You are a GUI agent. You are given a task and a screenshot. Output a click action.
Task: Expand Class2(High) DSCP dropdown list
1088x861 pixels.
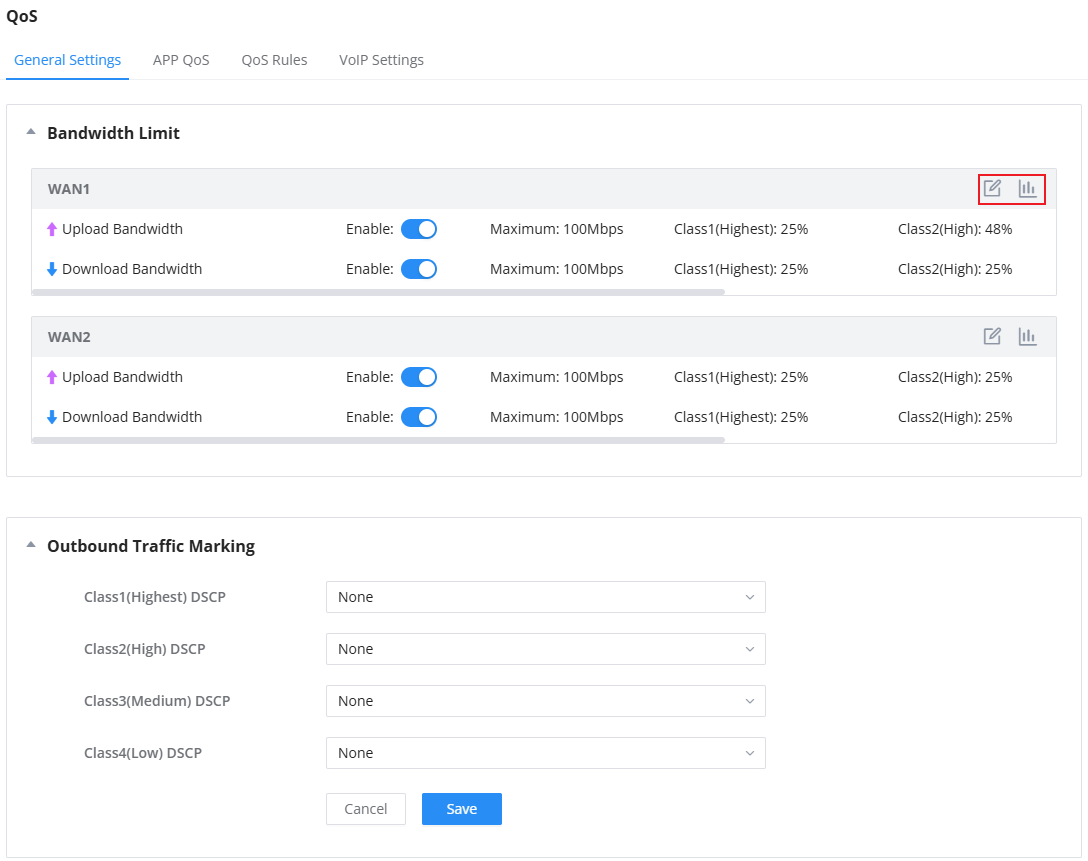(x=545, y=649)
